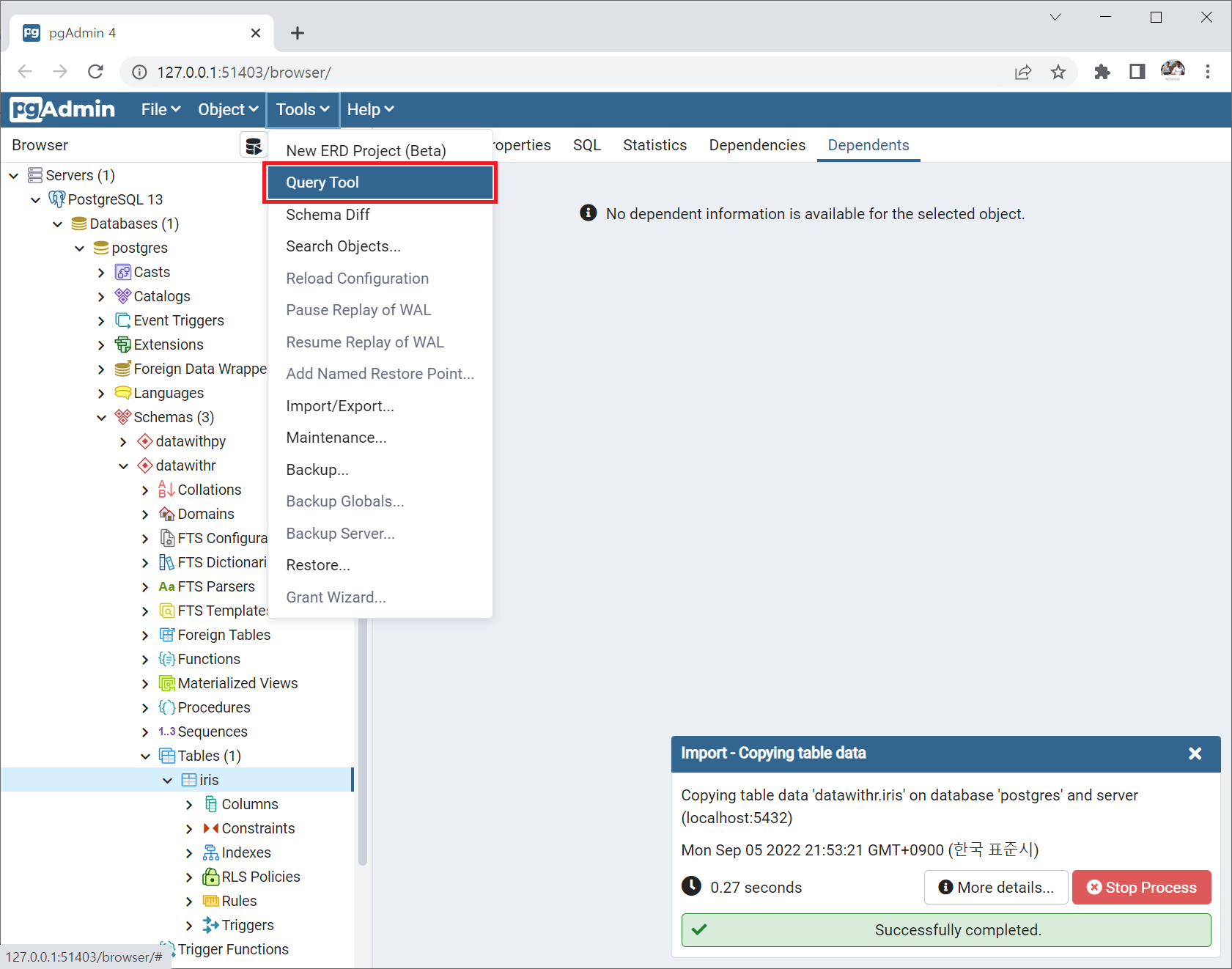Click the RLS Policies lock icon

point(211,877)
